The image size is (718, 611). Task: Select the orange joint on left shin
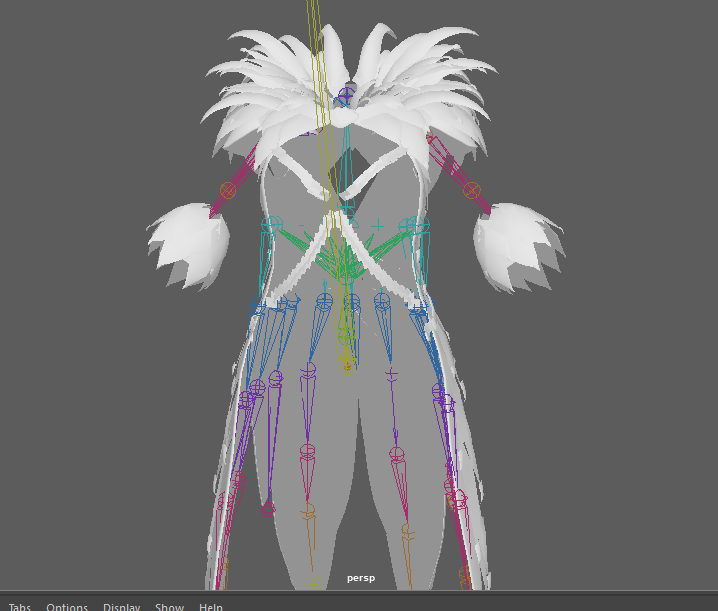[x=308, y=511]
